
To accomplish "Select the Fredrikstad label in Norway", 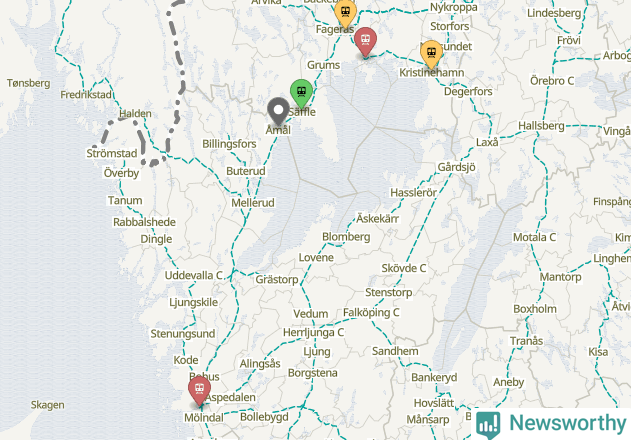I will (86, 95).
